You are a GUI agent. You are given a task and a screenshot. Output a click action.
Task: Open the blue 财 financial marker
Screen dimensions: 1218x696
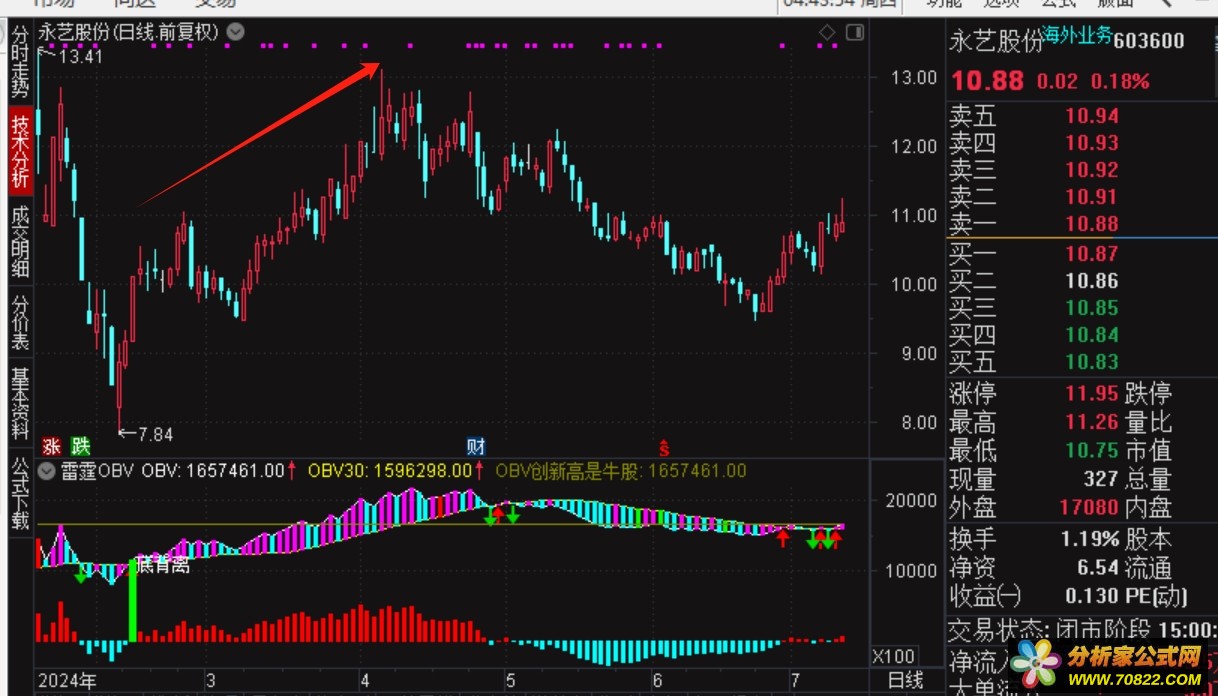pyautogui.click(x=476, y=446)
